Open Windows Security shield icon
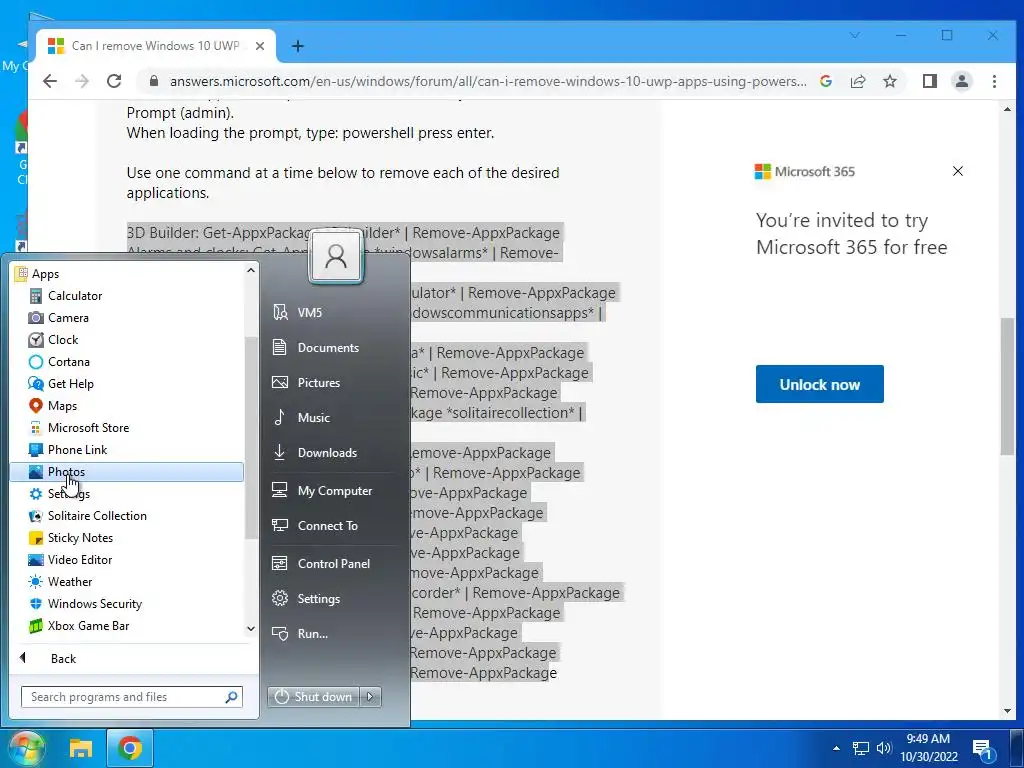 coord(36,603)
